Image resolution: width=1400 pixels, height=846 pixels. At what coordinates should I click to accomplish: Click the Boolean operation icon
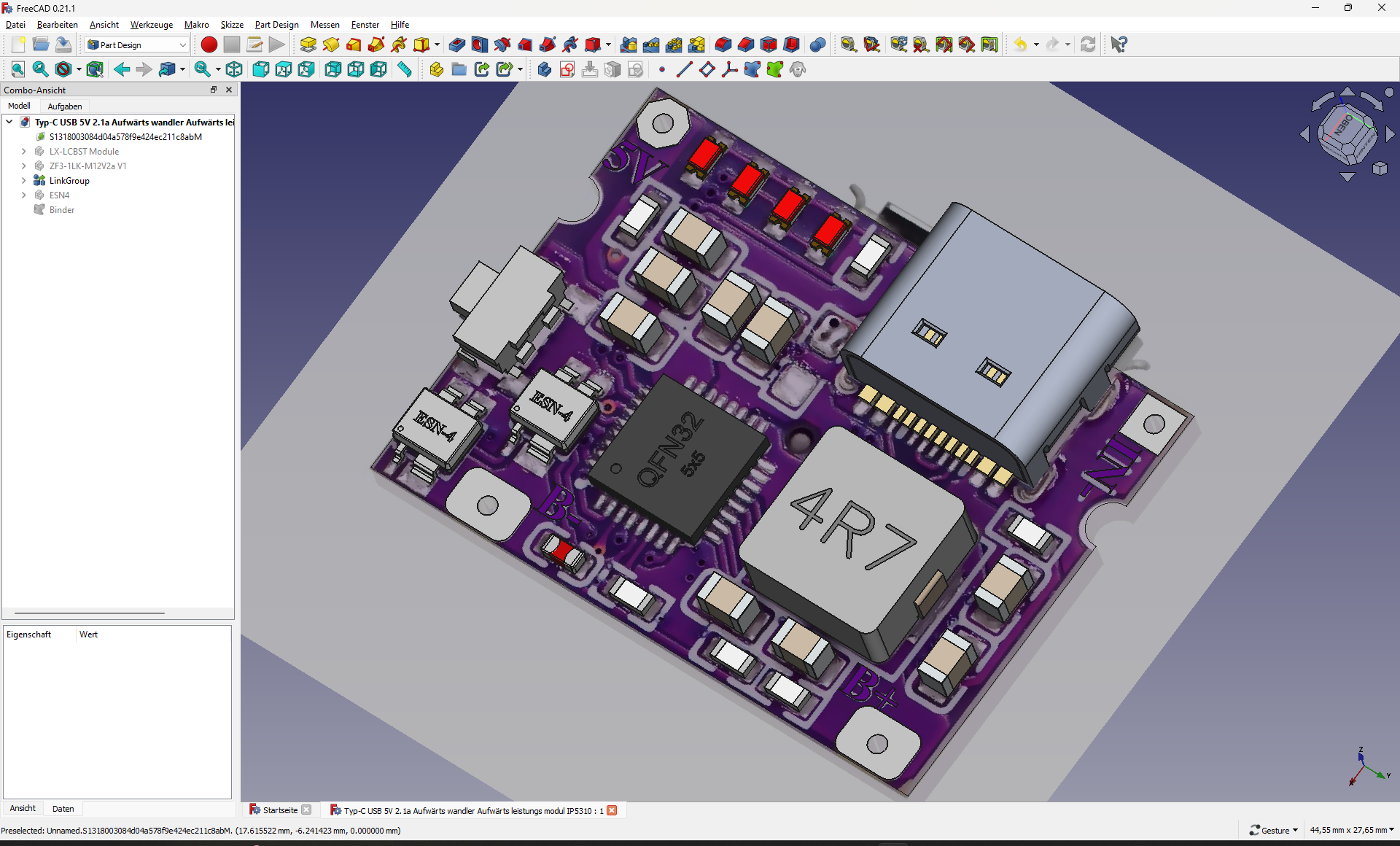(818, 44)
